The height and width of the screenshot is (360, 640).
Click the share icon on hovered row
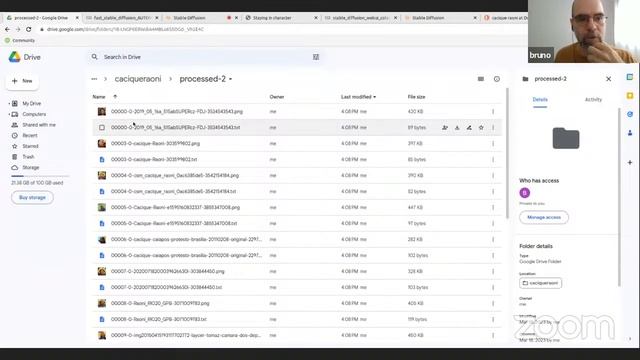[x=445, y=128]
